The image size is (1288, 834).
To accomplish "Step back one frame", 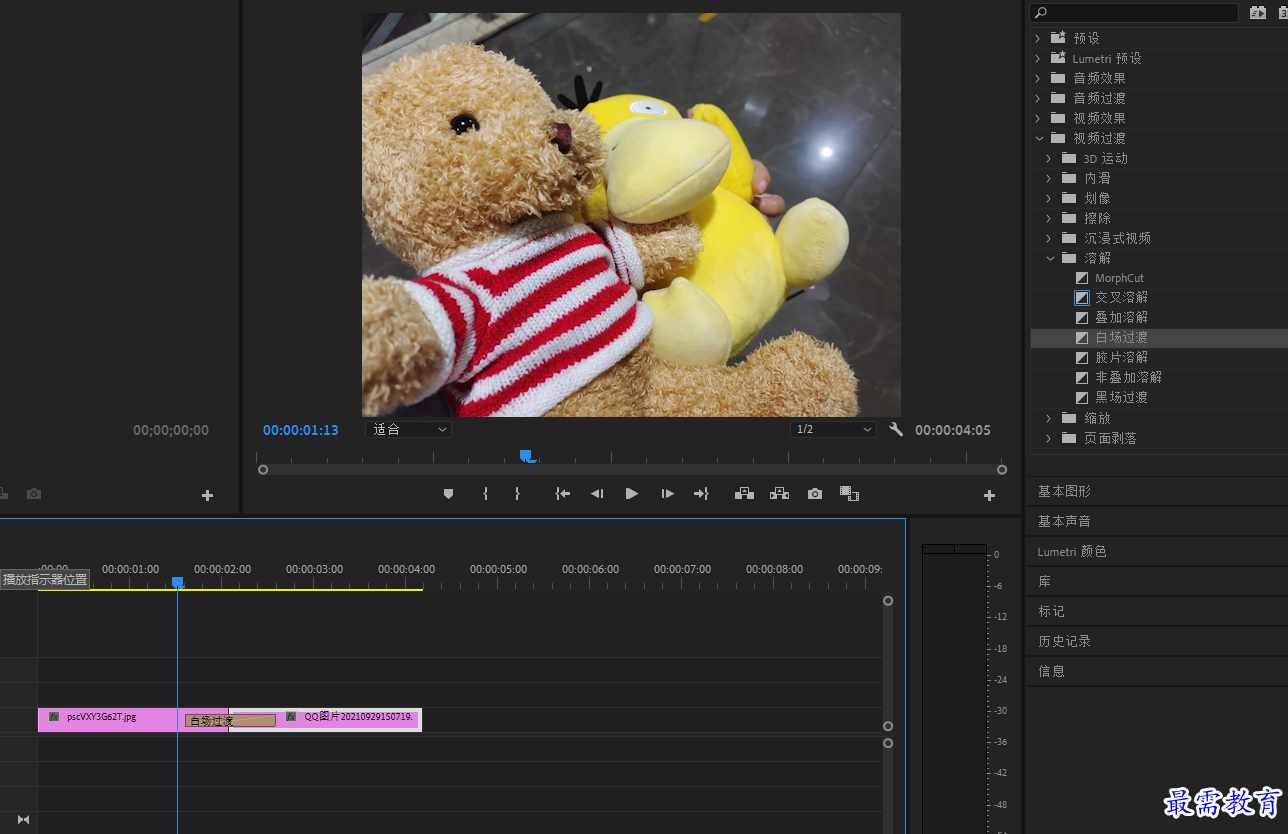I will tap(597, 494).
